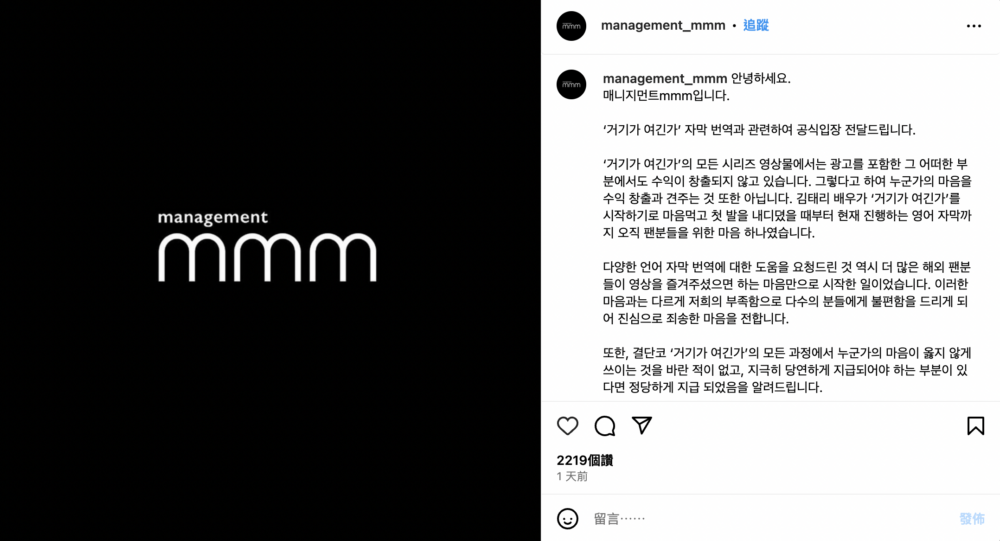Screen dimensions: 1000x541
Task: Share post with paper plane icon
Action: tap(642, 425)
